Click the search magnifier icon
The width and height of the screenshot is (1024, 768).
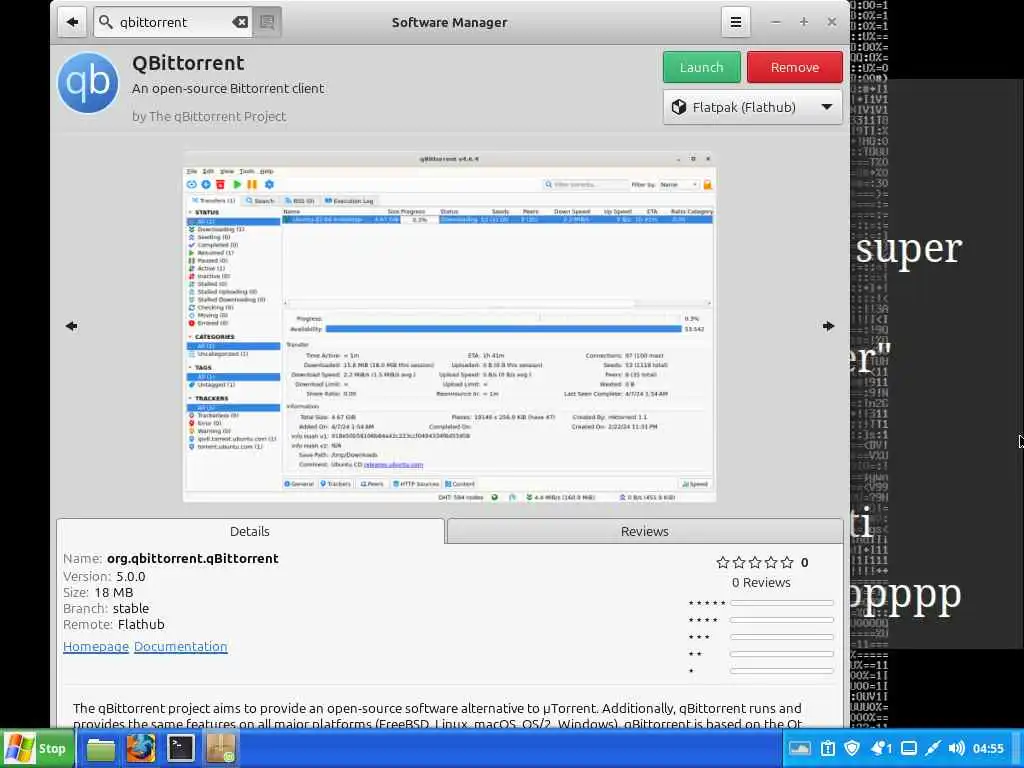[x=106, y=22]
